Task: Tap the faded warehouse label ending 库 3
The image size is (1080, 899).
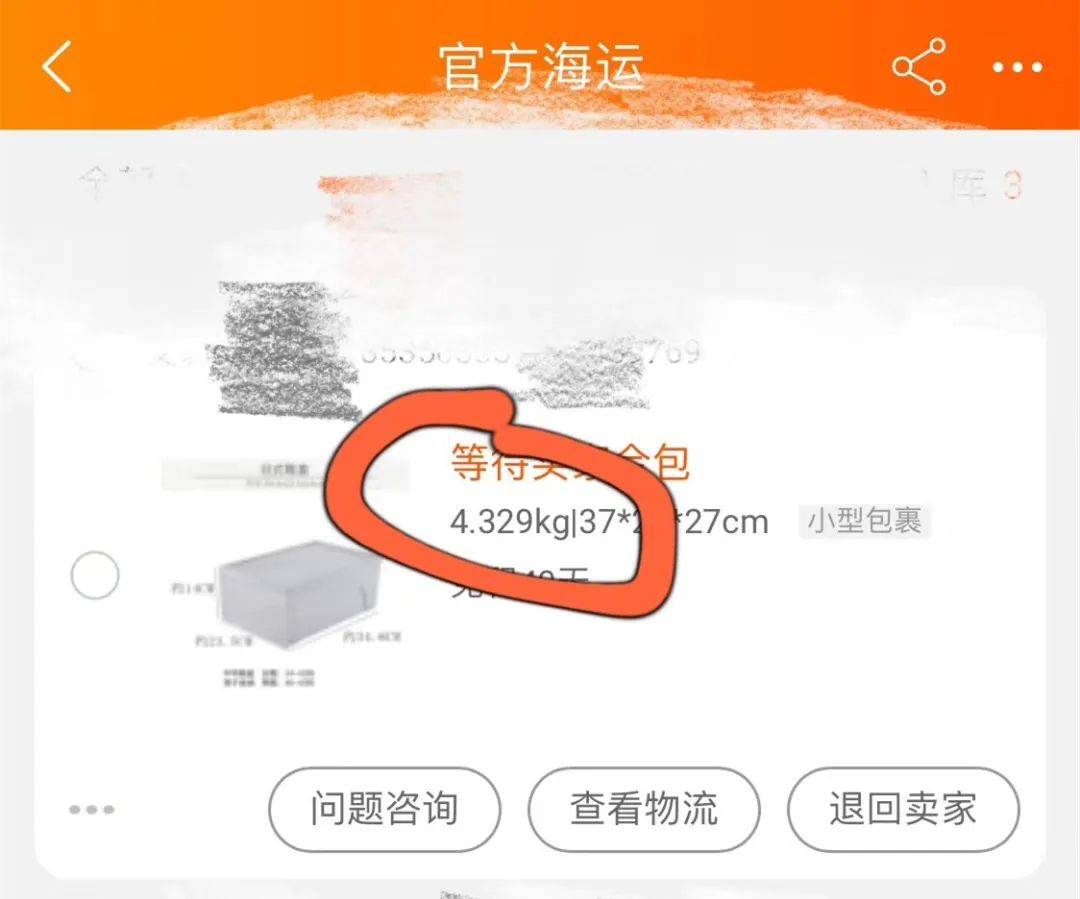Action: pos(986,185)
